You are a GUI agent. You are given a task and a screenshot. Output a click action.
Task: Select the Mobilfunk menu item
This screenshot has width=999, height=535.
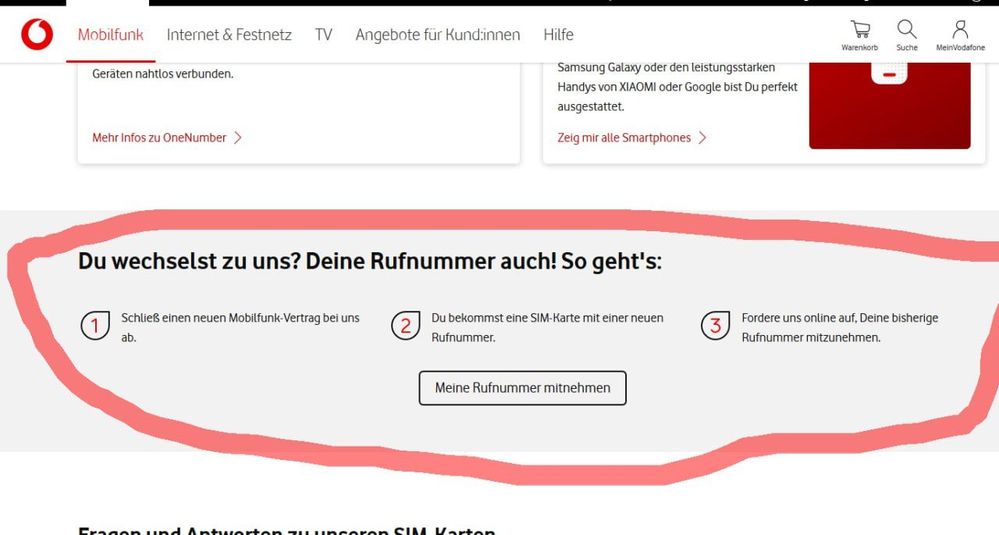coord(110,34)
